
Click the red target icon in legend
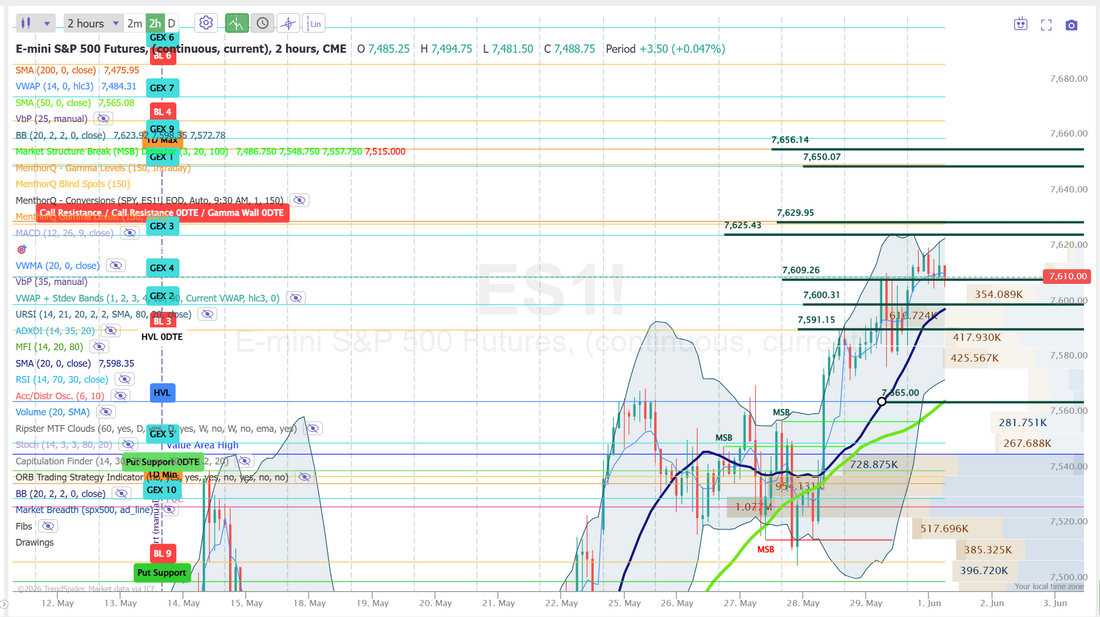[x=22, y=249]
